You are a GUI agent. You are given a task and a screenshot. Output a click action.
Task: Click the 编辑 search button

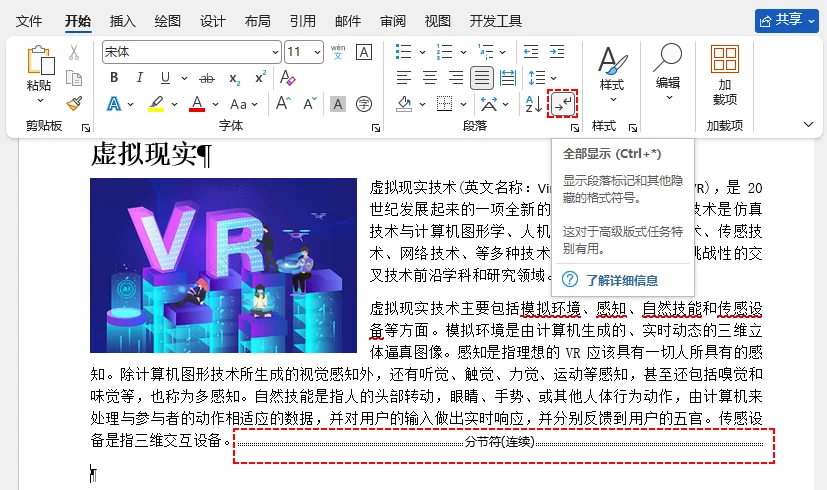tap(667, 72)
